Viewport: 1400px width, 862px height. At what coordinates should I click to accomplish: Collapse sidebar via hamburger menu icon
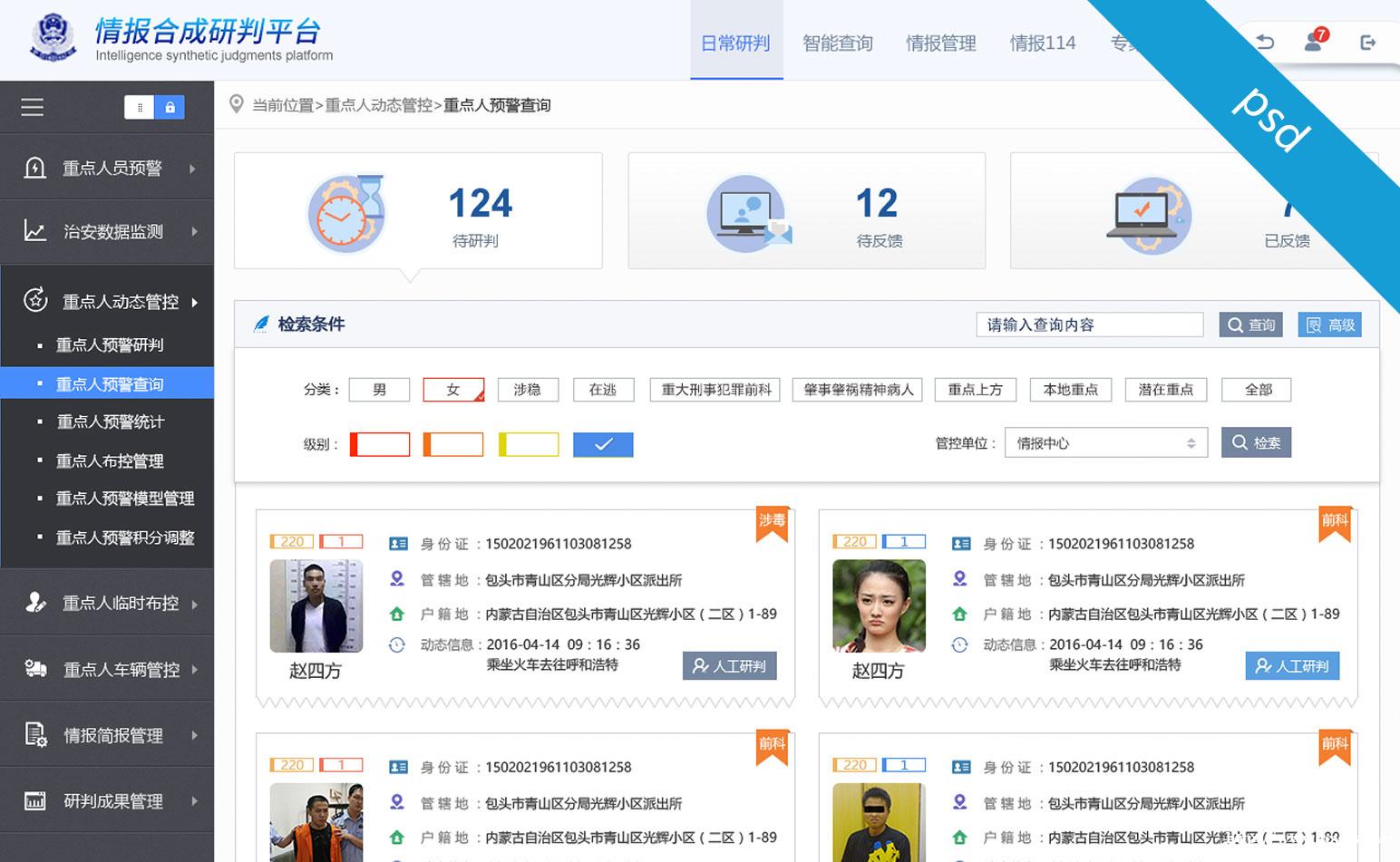pyautogui.click(x=32, y=106)
